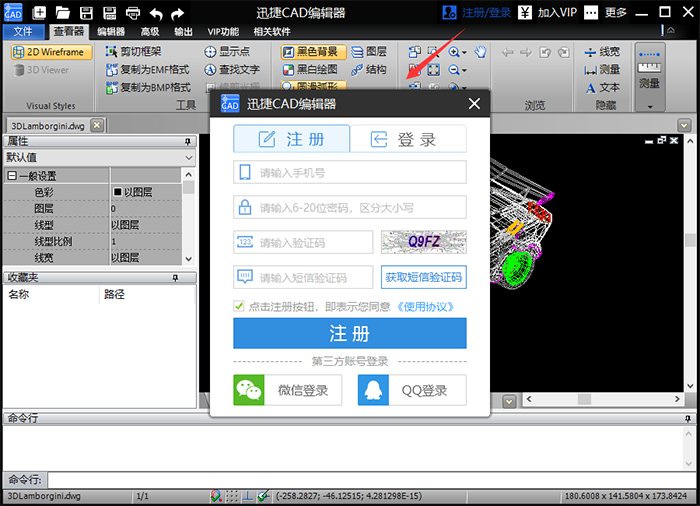The width and height of the screenshot is (700, 506).
Task: Switch to the 编辑器 tab
Action: pos(111,31)
